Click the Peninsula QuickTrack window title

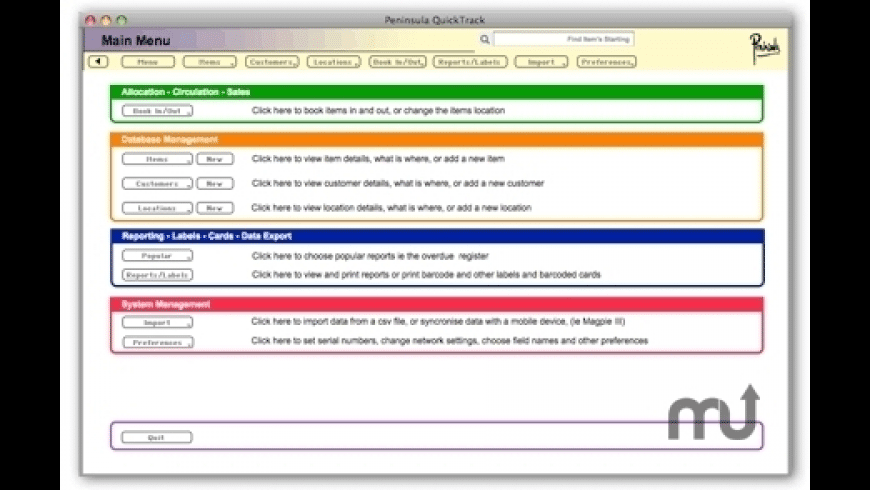point(435,20)
